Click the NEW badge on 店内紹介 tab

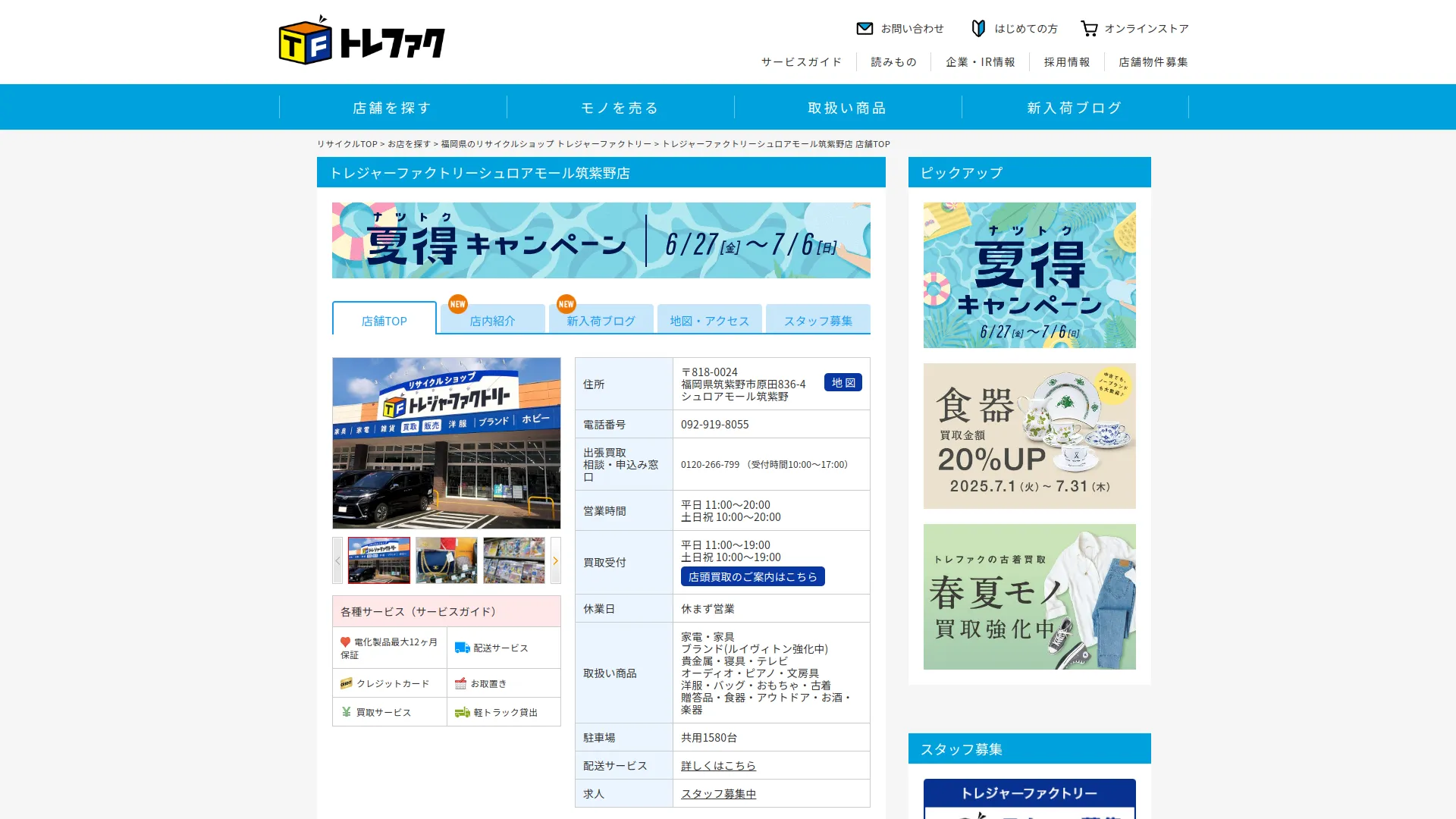click(x=458, y=304)
